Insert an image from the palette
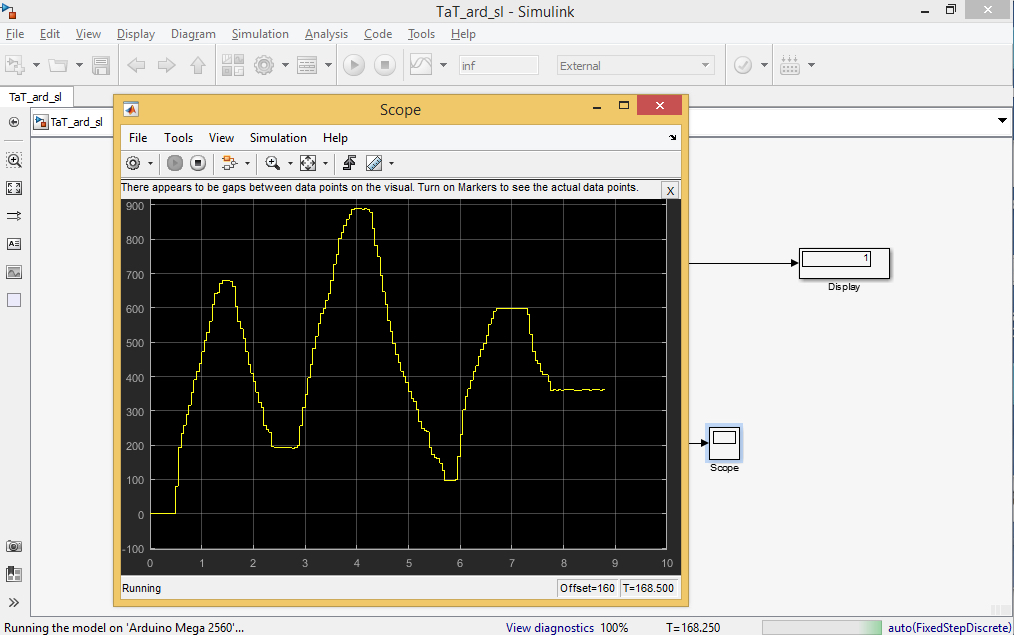The image size is (1014, 635). (x=14, y=272)
